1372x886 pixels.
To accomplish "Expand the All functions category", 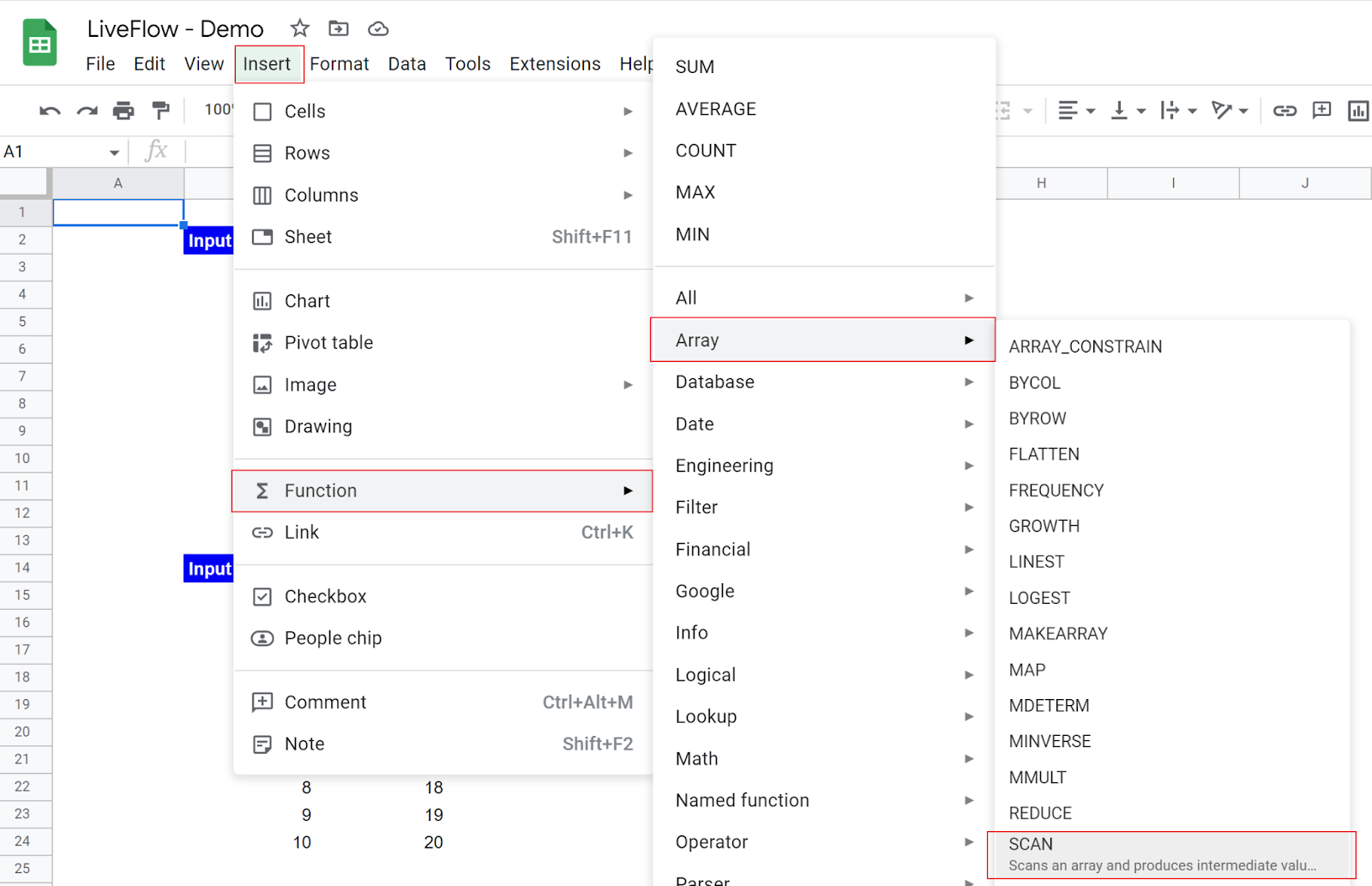I will tap(824, 298).
